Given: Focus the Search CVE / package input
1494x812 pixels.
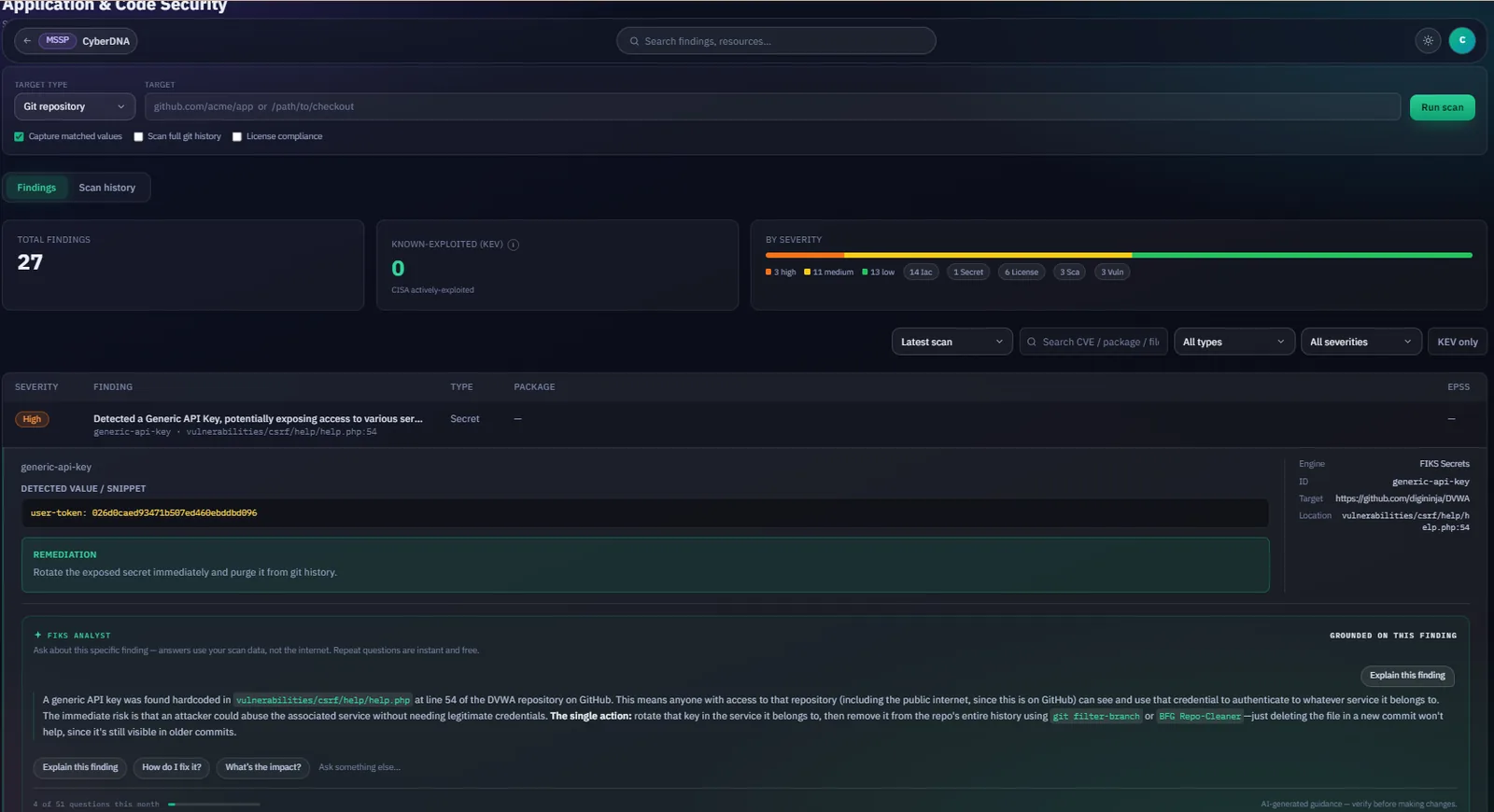Looking at the screenshot, I should [x=1093, y=342].
